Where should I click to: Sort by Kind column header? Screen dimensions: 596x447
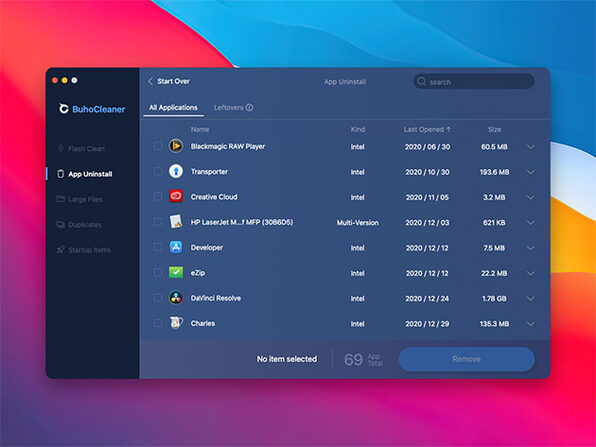tap(358, 130)
